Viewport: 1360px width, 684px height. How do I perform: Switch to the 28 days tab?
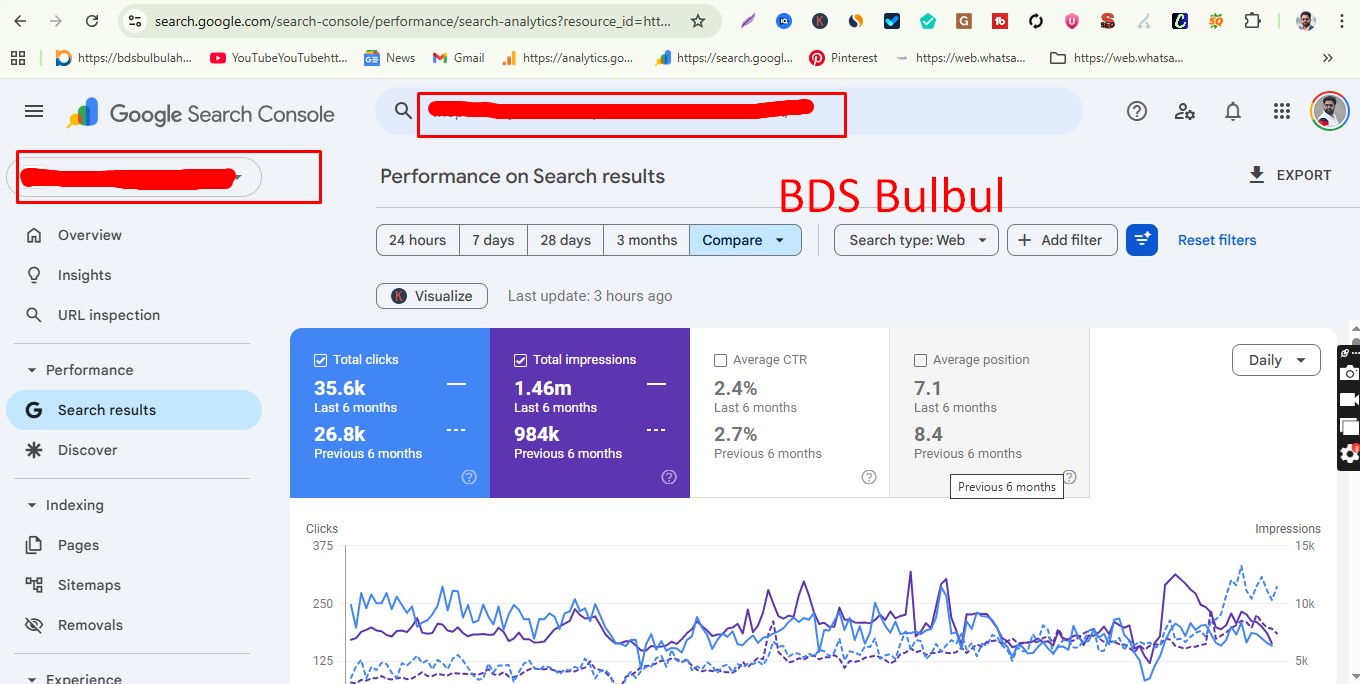point(565,240)
